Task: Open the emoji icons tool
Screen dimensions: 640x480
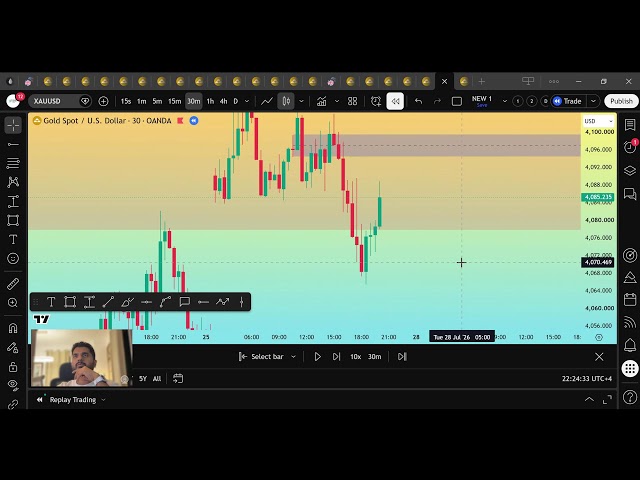Action: [13, 258]
